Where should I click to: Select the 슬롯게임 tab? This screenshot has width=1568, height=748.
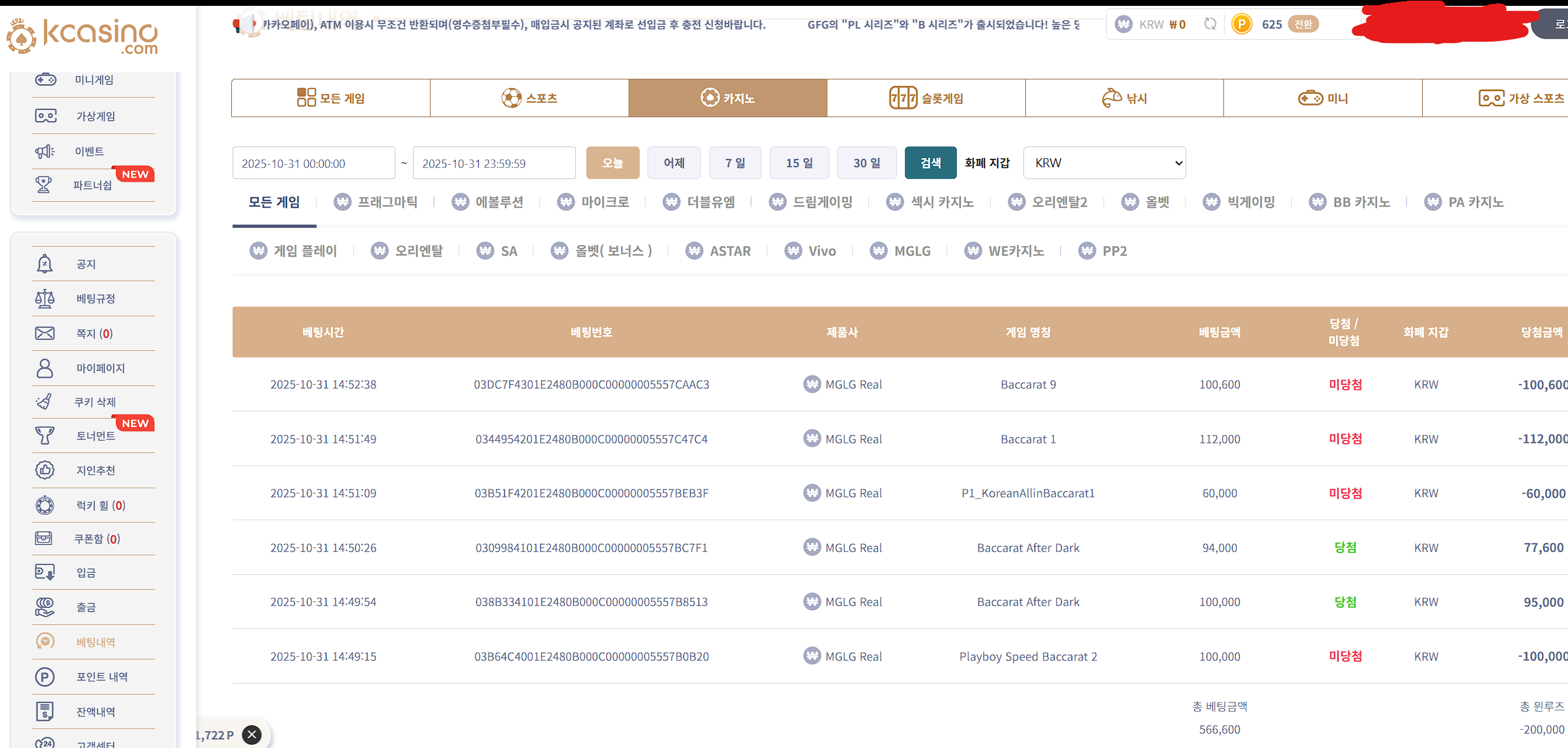tap(926, 98)
